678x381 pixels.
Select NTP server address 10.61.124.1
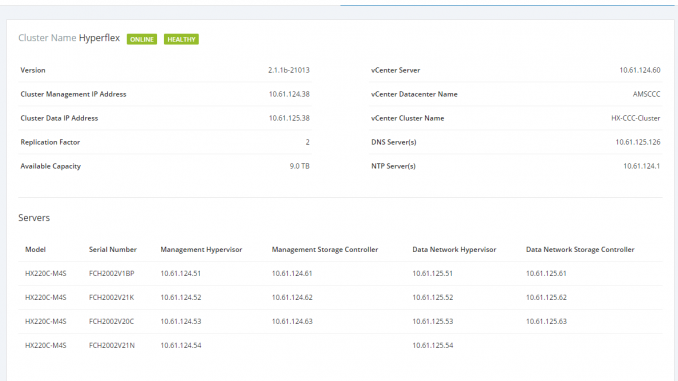[642, 166]
